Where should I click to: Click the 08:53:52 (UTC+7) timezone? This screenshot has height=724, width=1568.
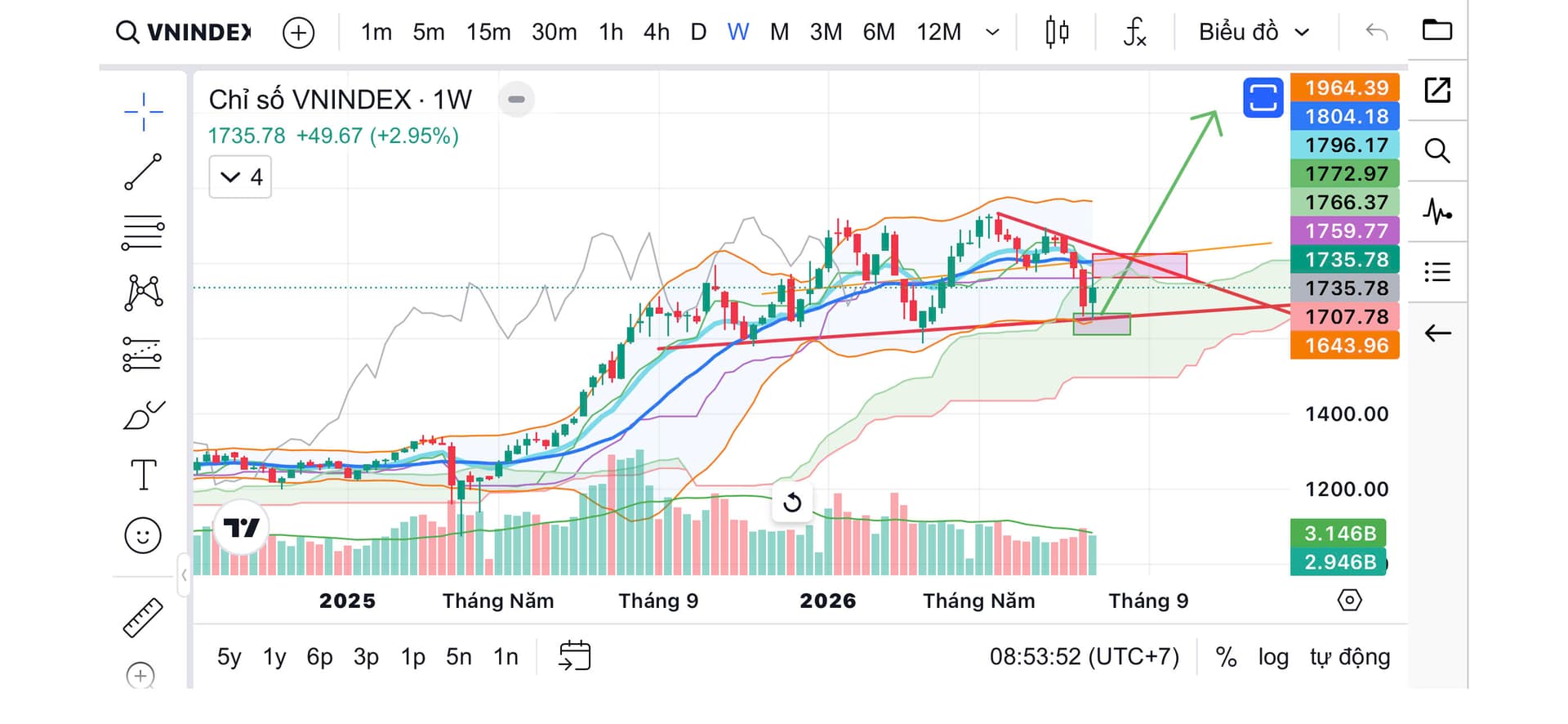pos(1085,657)
